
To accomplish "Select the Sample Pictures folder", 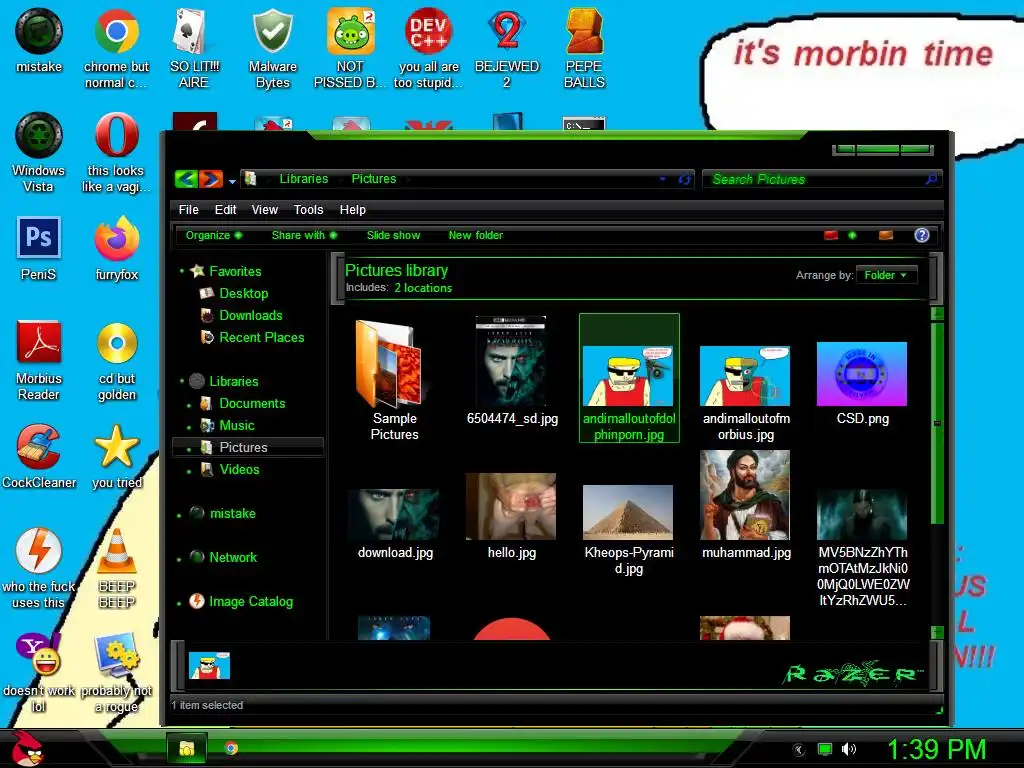I will coord(394,380).
